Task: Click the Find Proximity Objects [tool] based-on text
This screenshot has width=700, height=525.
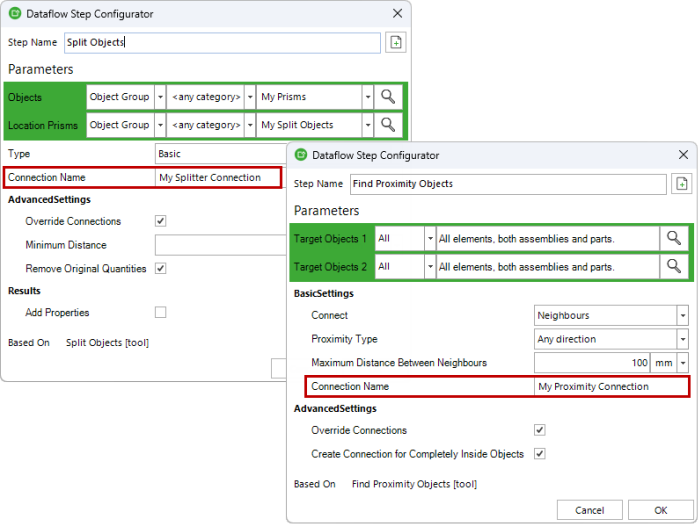Action: pos(414,484)
